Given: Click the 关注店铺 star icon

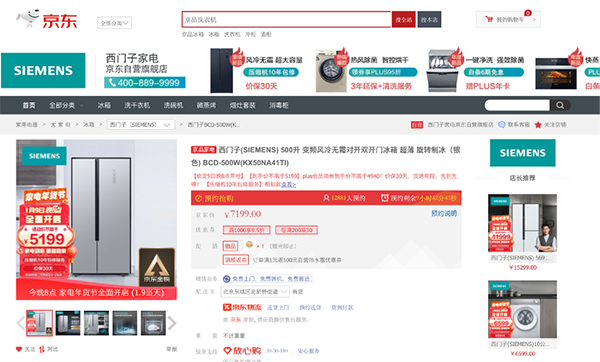Looking at the screenshot, I should point(538,125).
